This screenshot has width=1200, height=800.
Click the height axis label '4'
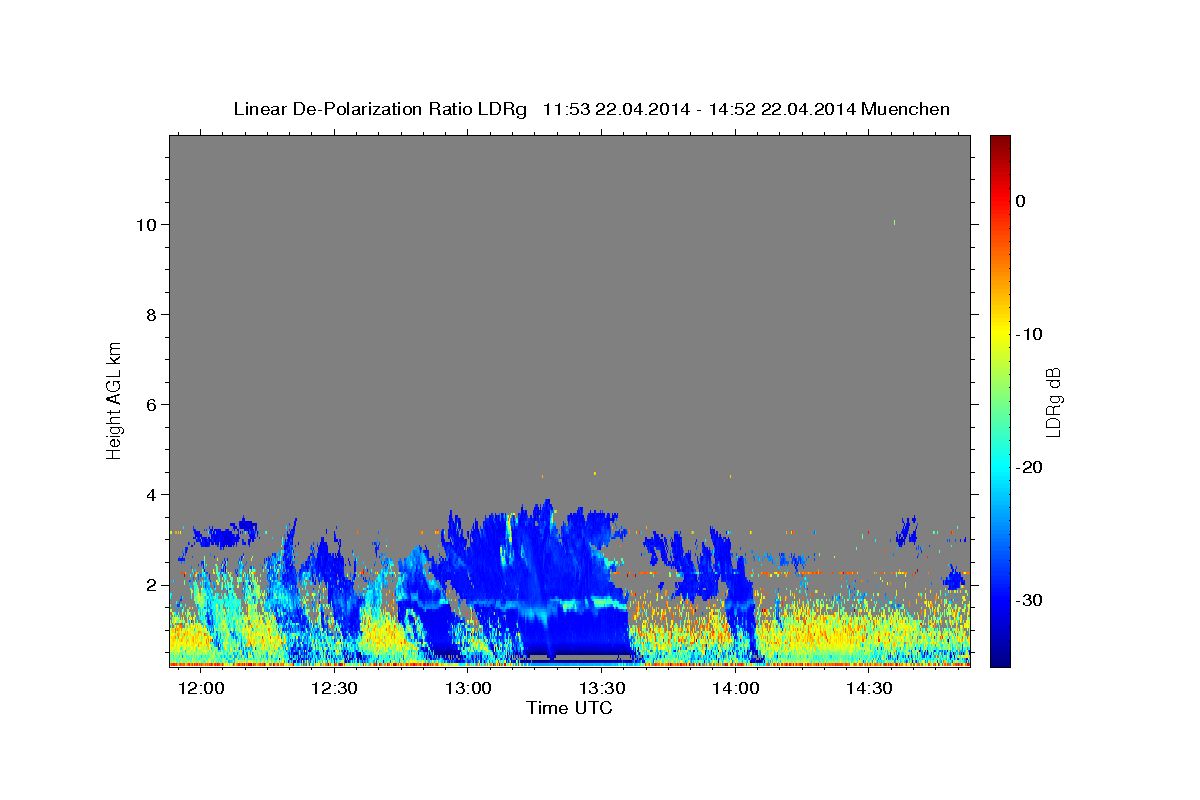152,494
